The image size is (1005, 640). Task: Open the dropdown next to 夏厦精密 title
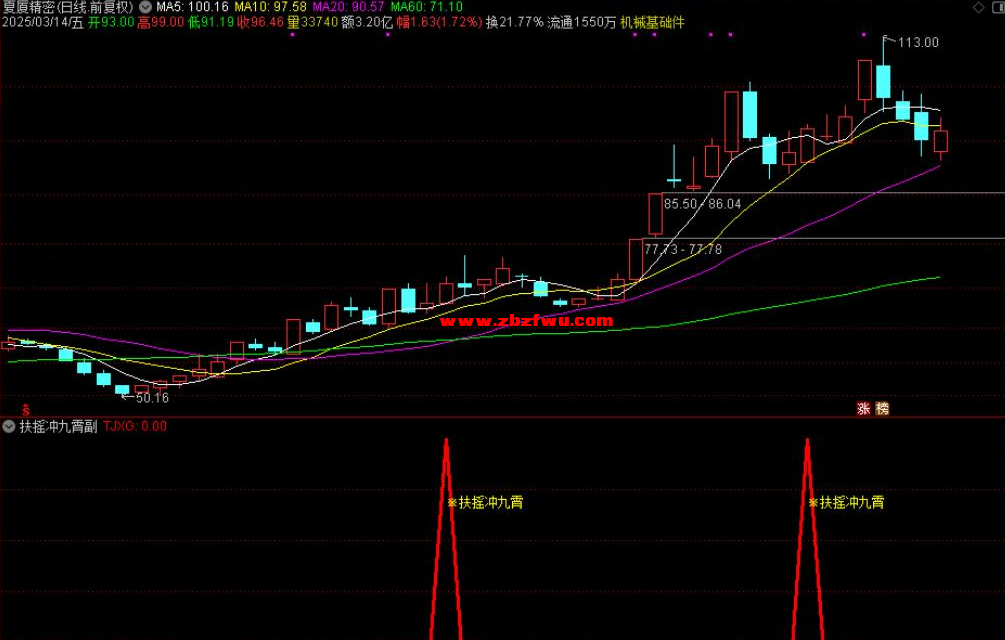pos(146,7)
